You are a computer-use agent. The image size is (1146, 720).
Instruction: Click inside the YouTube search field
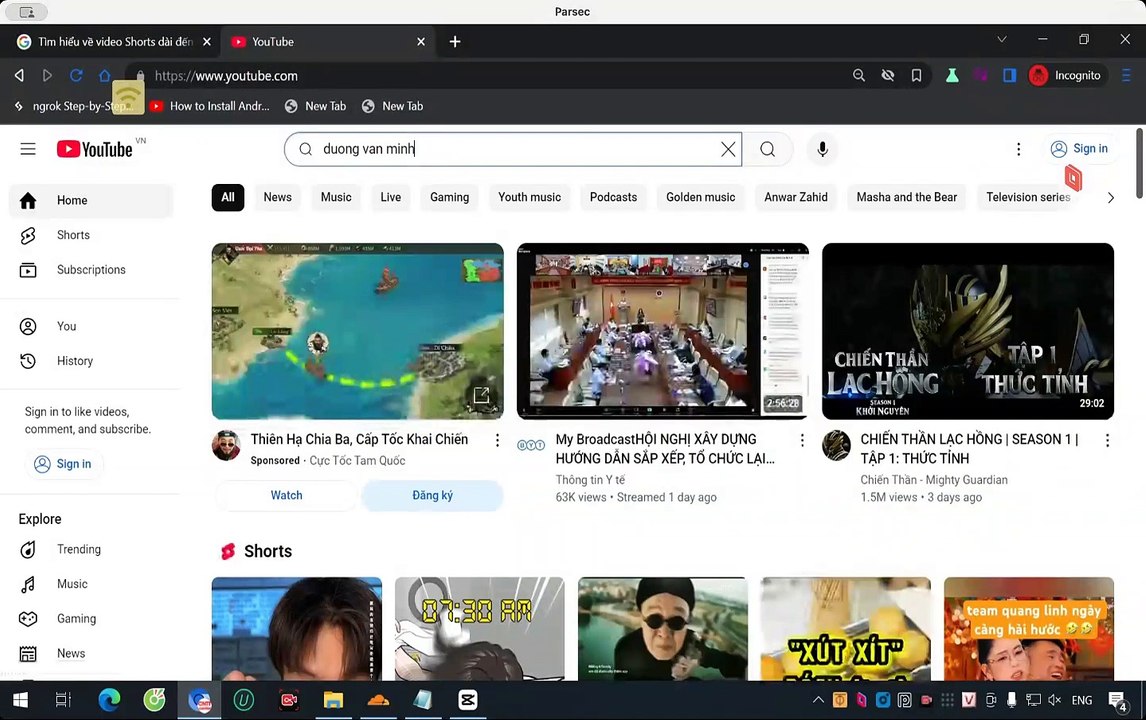[513, 149]
